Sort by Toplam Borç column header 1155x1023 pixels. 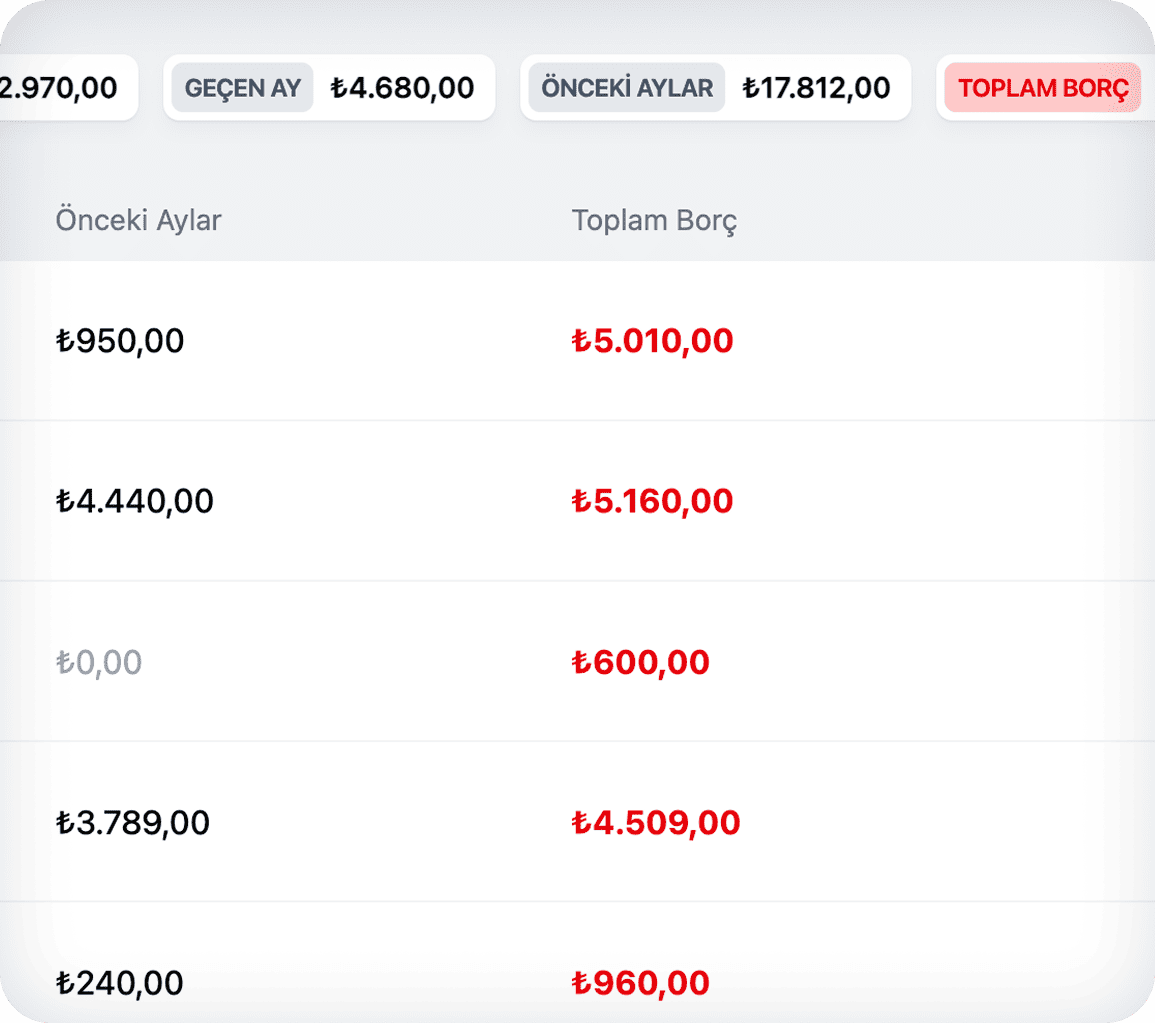(654, 221)
